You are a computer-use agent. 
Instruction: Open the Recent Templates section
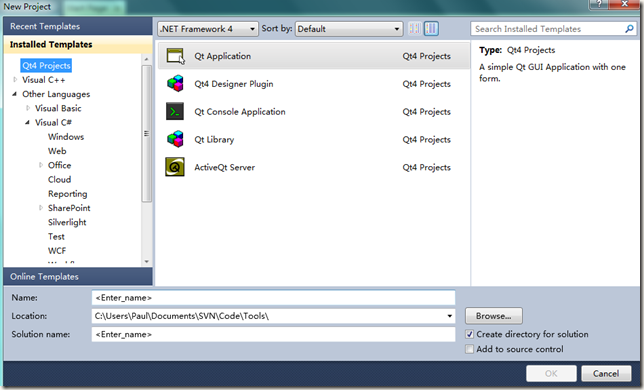pyautogui.click(x=78, y=26)
